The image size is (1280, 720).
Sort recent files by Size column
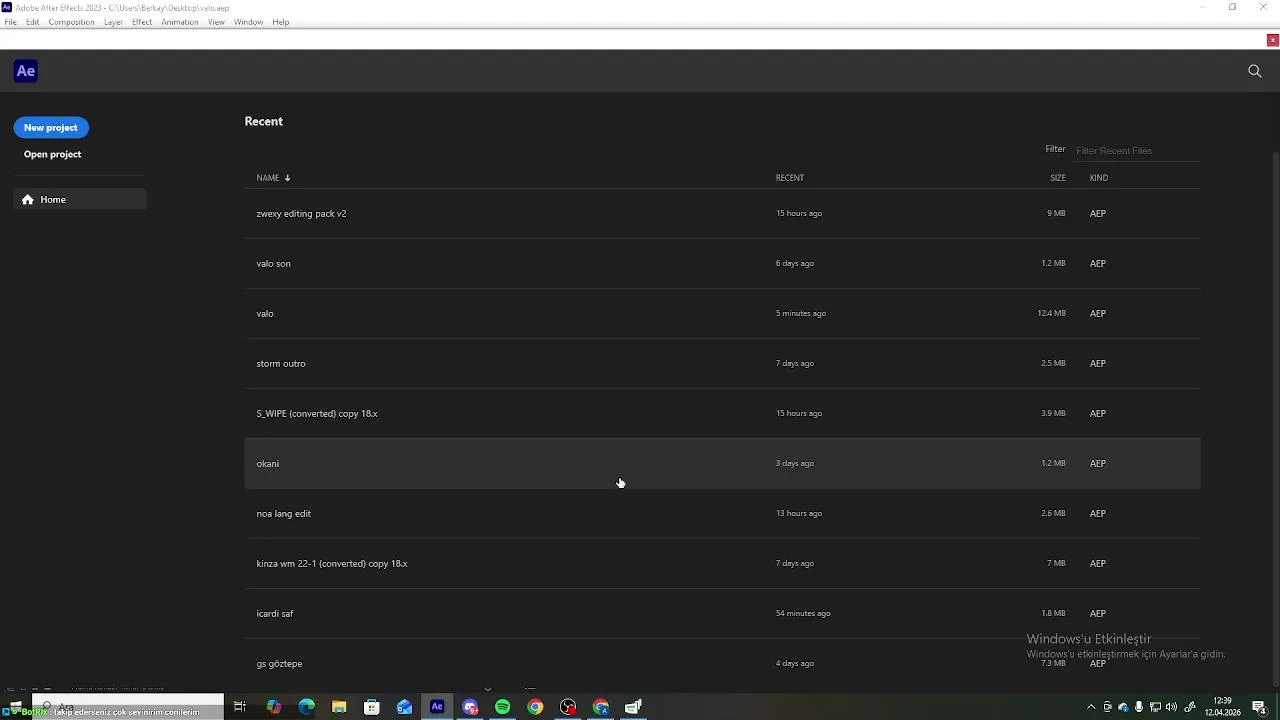[x=1058, y=178]
